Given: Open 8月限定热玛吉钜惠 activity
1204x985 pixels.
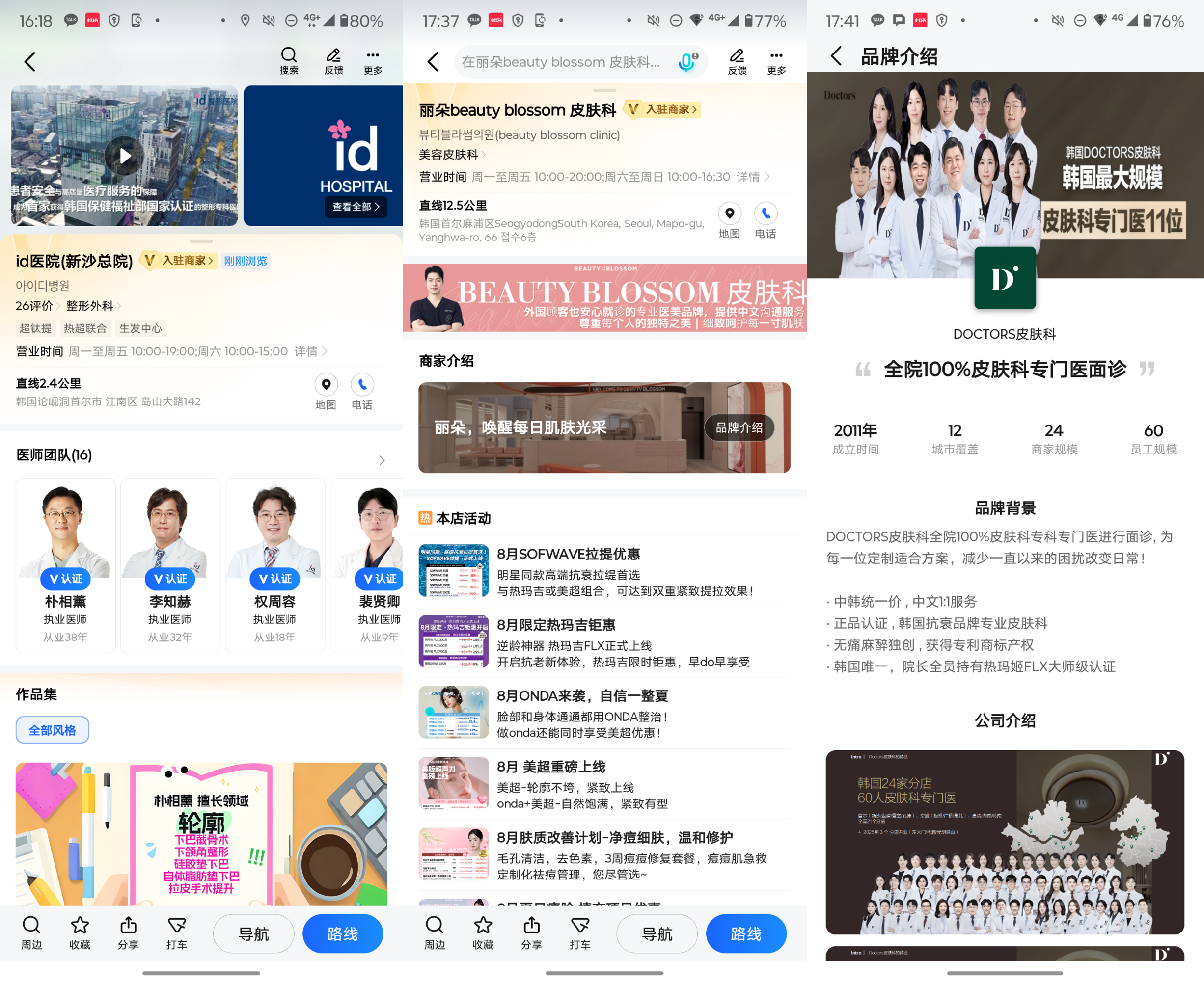Looking at the screenshot, I should [604, 642].
